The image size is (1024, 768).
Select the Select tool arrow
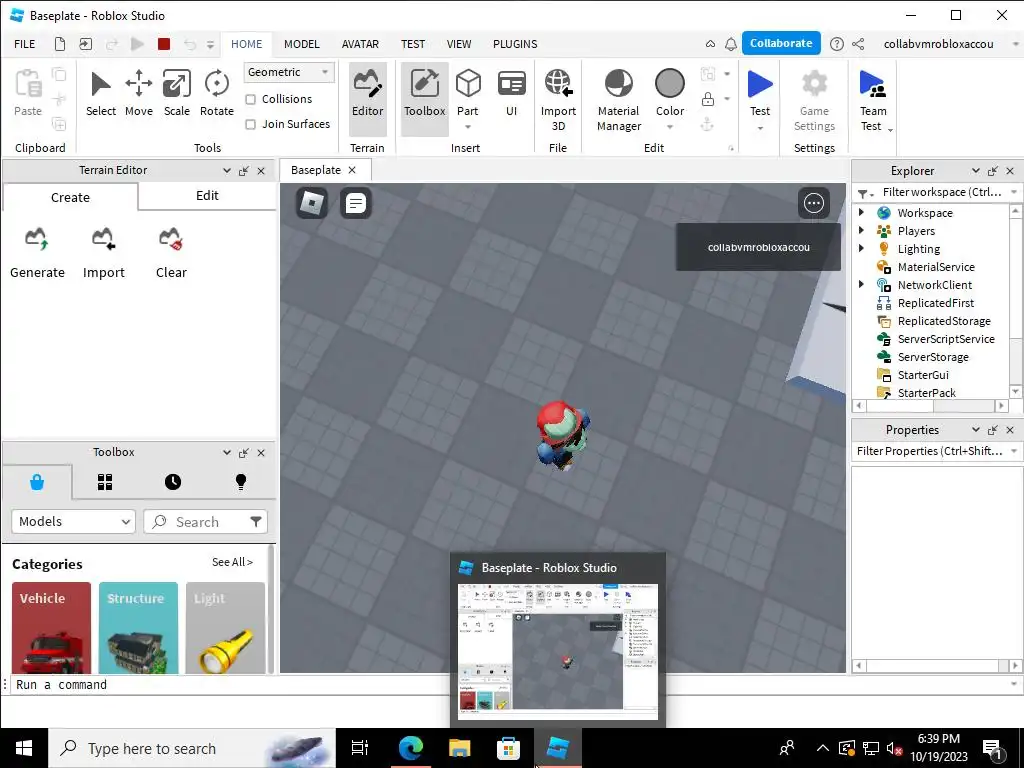[101, 94]
